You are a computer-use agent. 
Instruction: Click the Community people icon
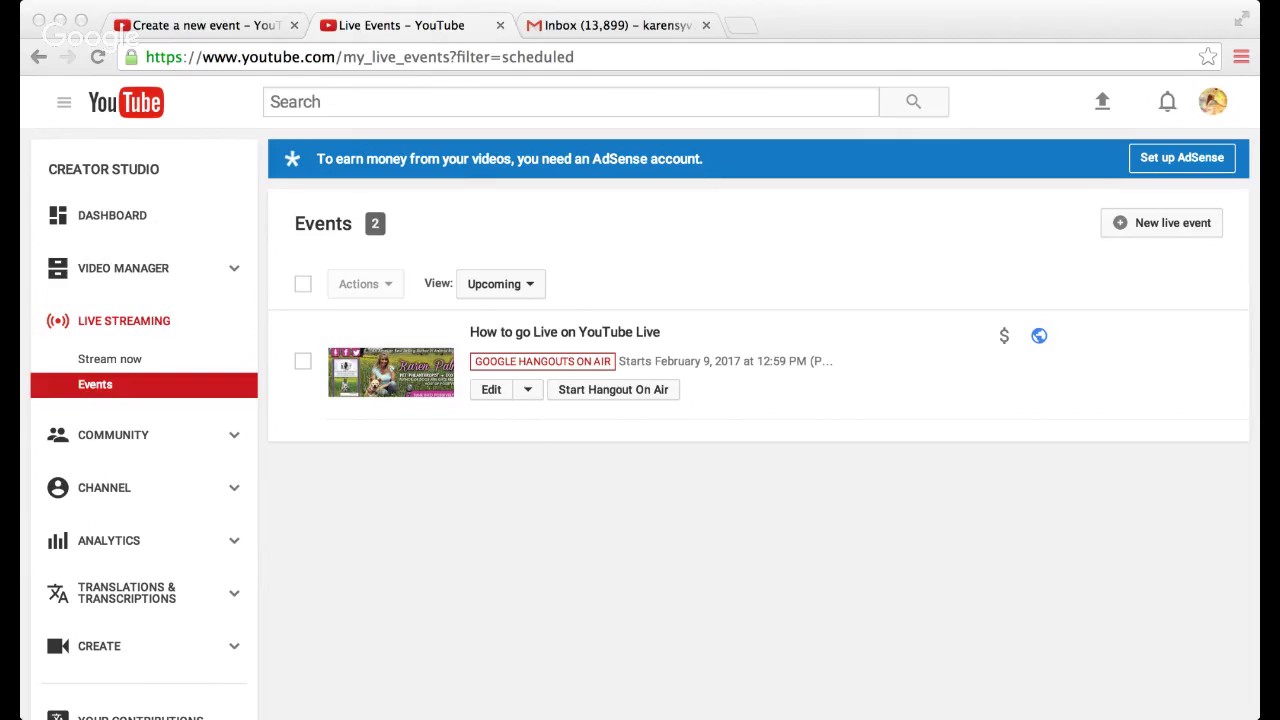point(58,435)
